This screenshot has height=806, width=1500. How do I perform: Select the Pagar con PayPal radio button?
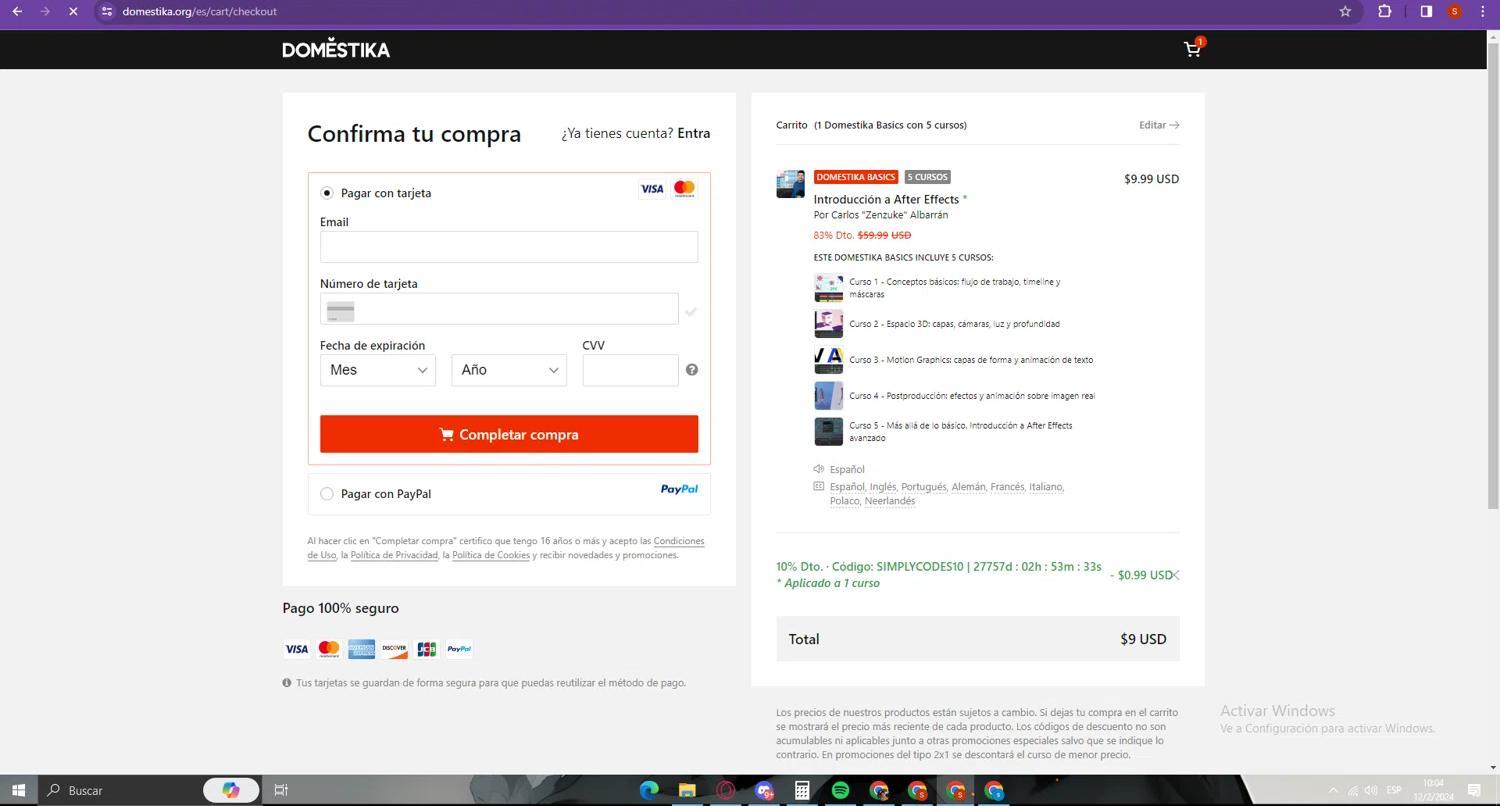tap(327, 494)
